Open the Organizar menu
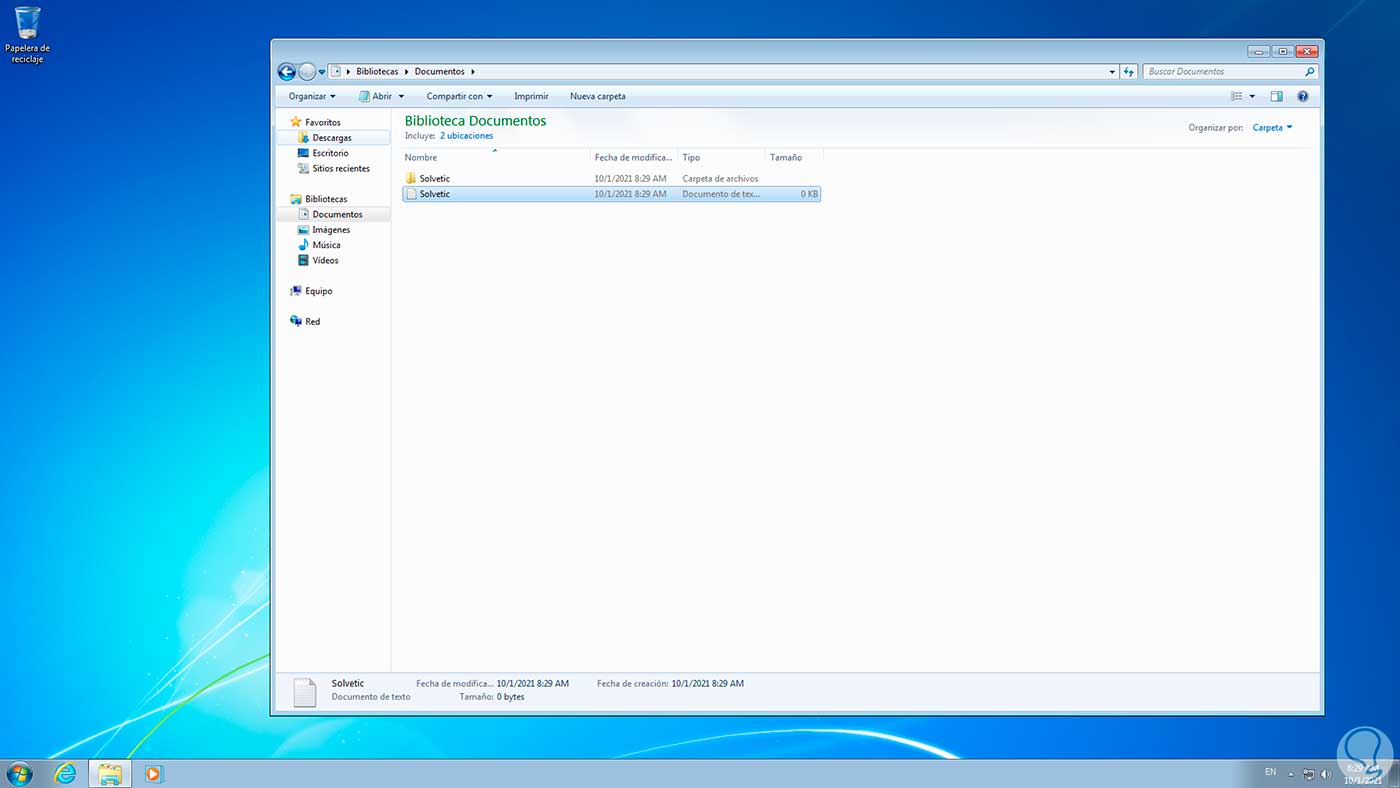This screenshot has width=1400, height=788. (x=312, y=97)
